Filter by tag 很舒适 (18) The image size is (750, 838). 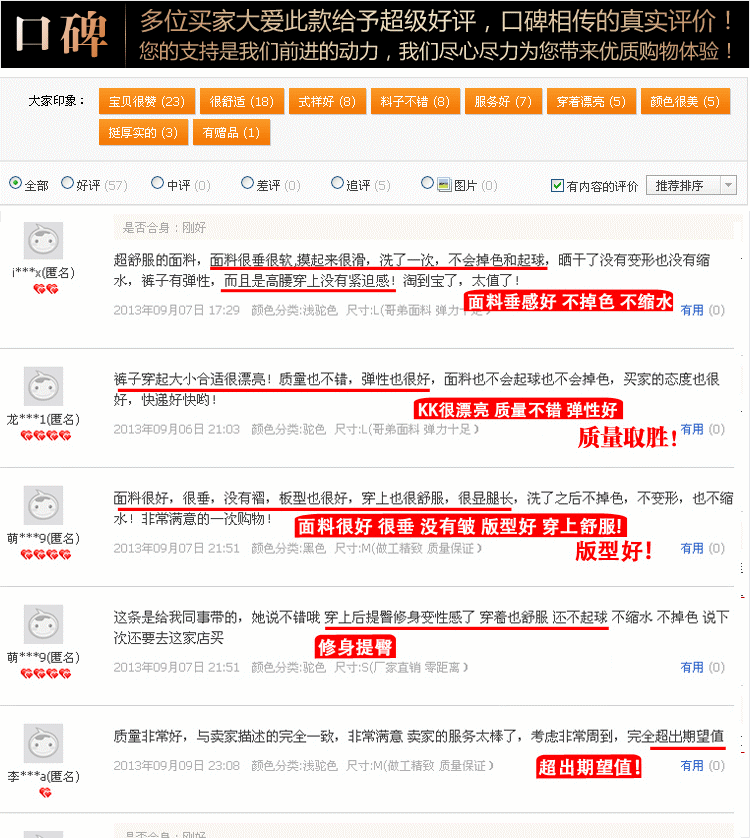point(242,102)
